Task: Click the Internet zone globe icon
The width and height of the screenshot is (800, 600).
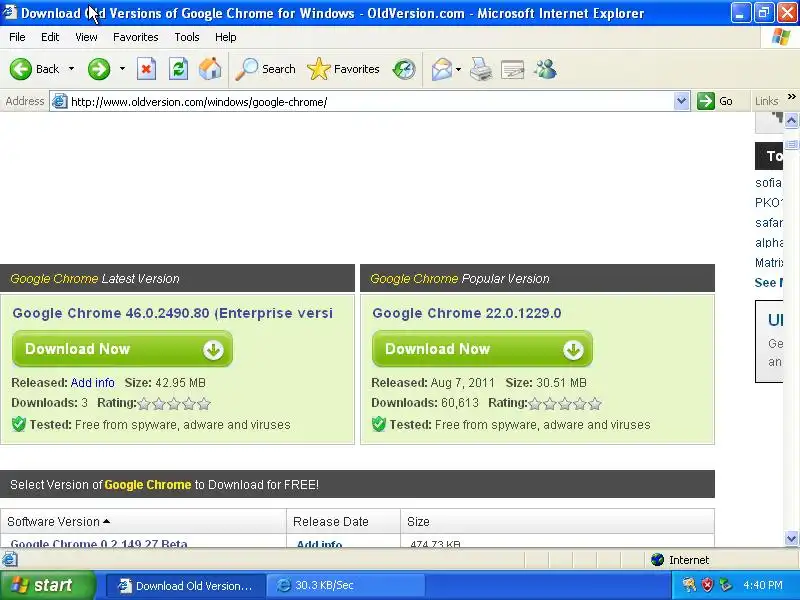Action: (658, 560)
